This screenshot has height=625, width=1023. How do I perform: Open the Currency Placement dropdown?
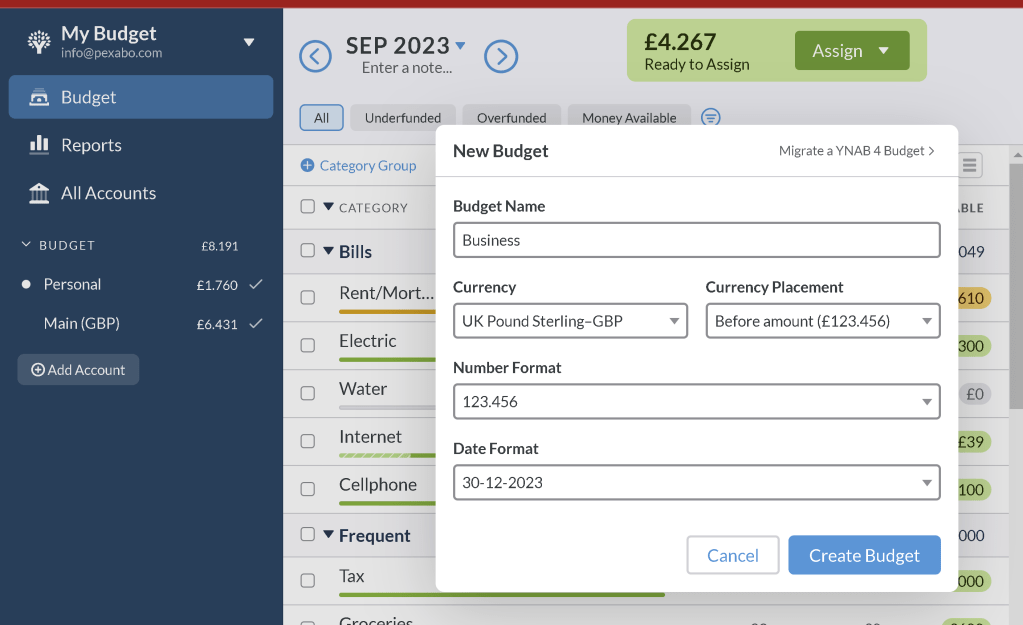click(x=823, y=321)
